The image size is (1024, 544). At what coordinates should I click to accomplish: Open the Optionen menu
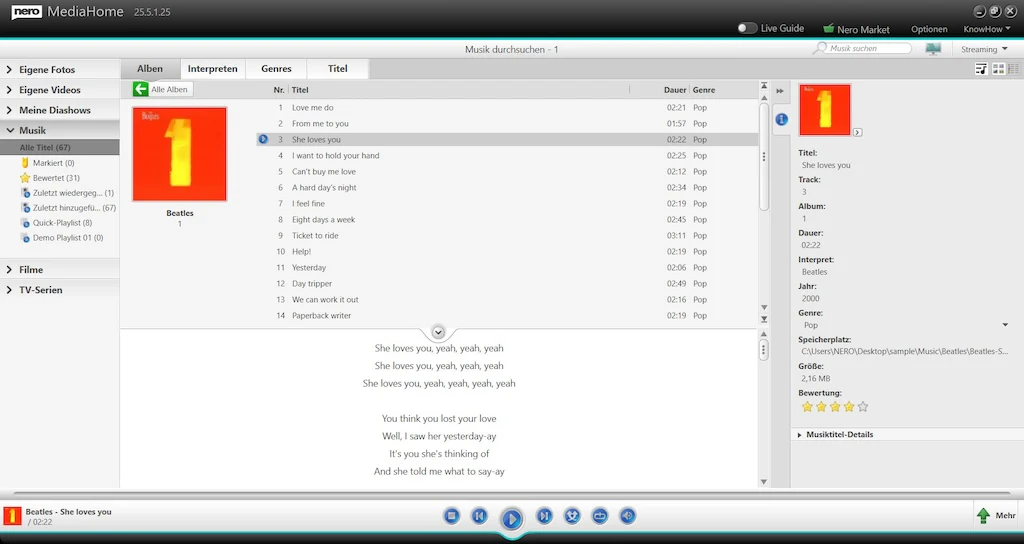[929, 29]
